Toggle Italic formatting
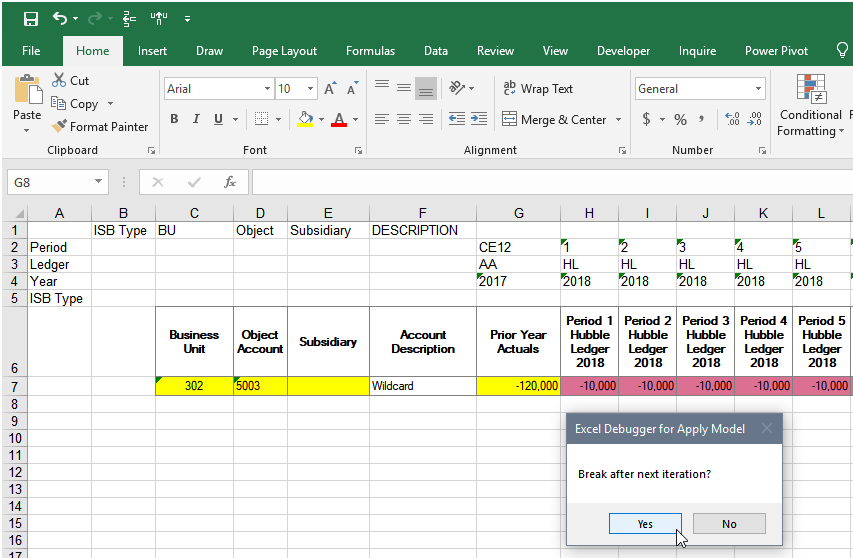853x558 pixels. tap(197, 120)
